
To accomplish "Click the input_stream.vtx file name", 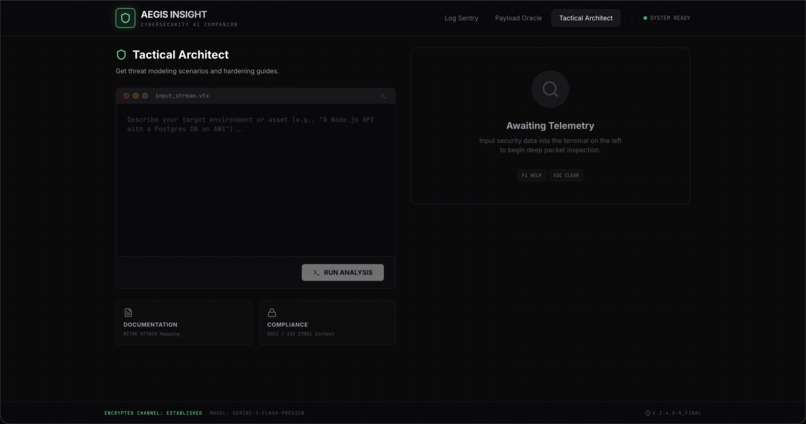I will 182,96.
